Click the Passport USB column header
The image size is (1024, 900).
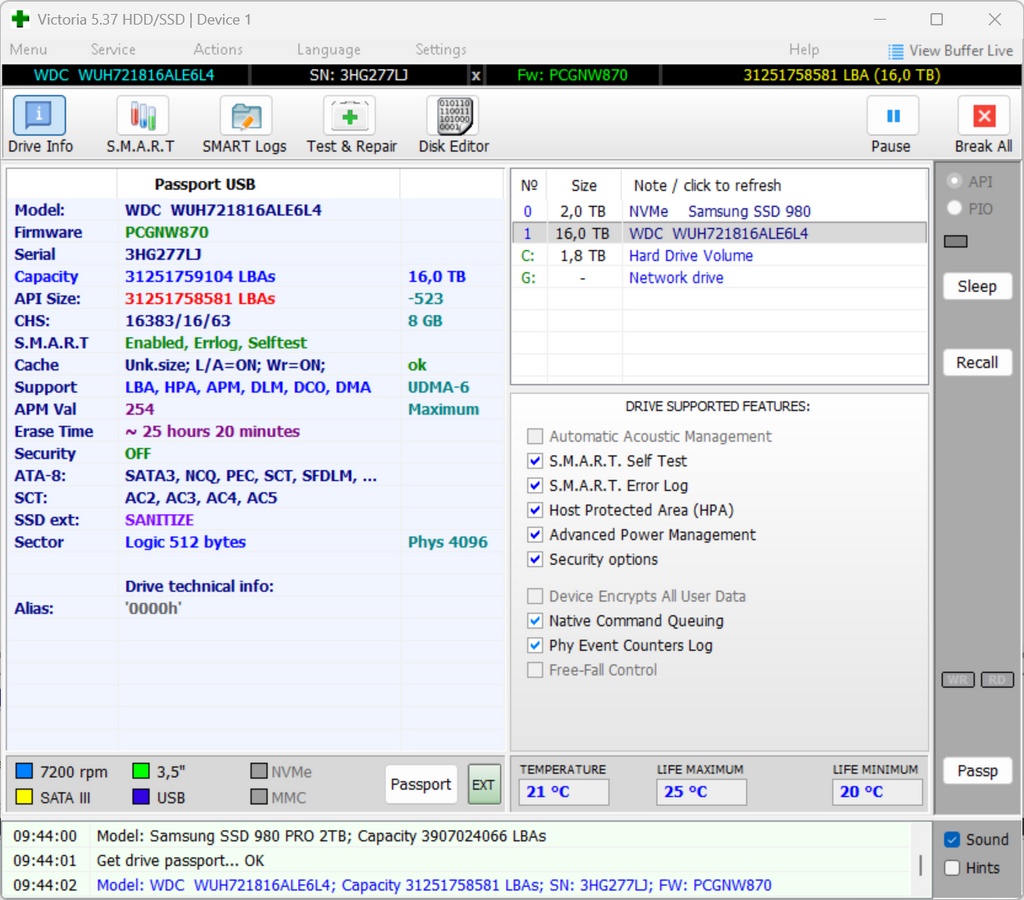(x=204, y=185)
